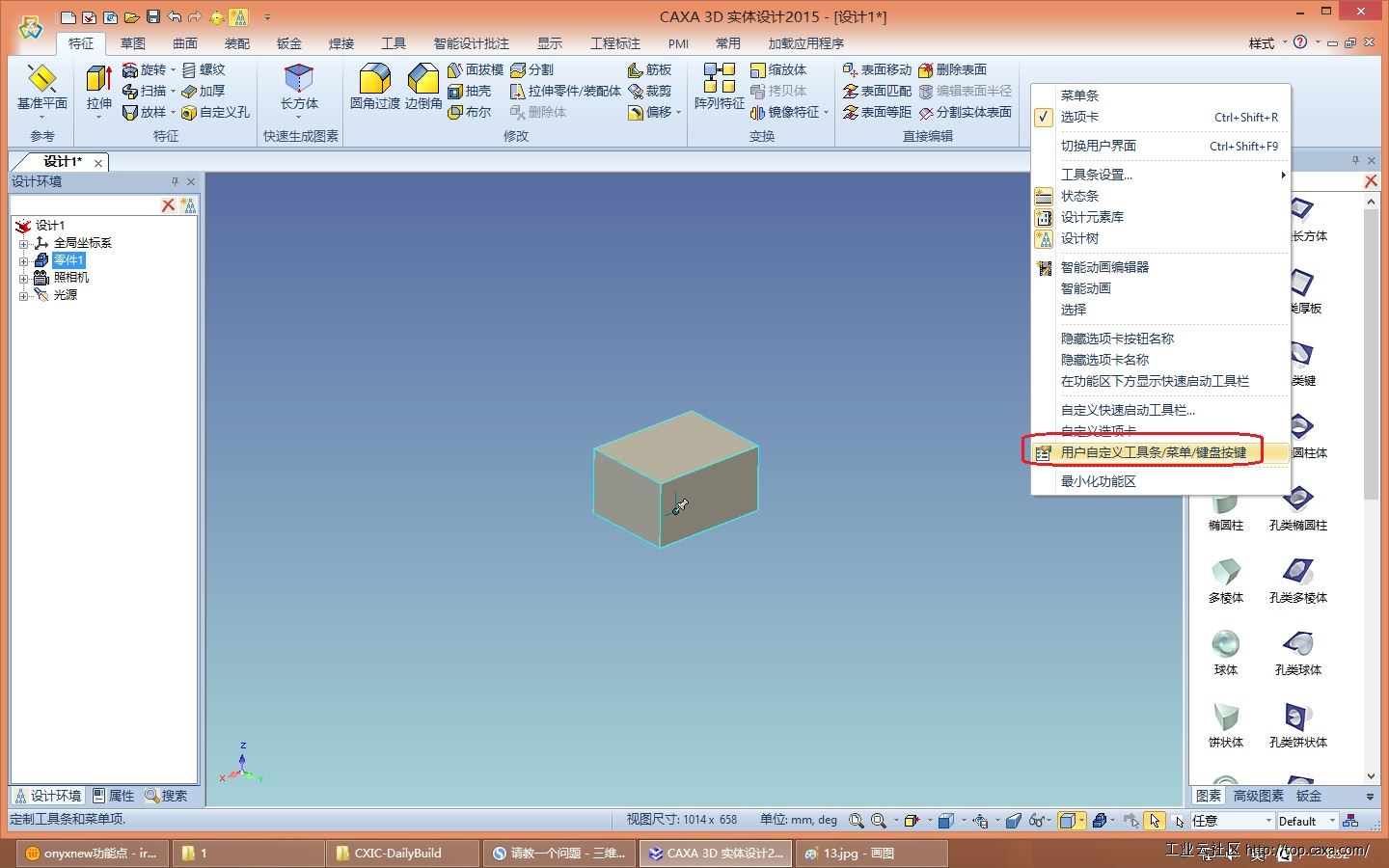Insert a 长方体 box from the ribbon

coord(299,88)
